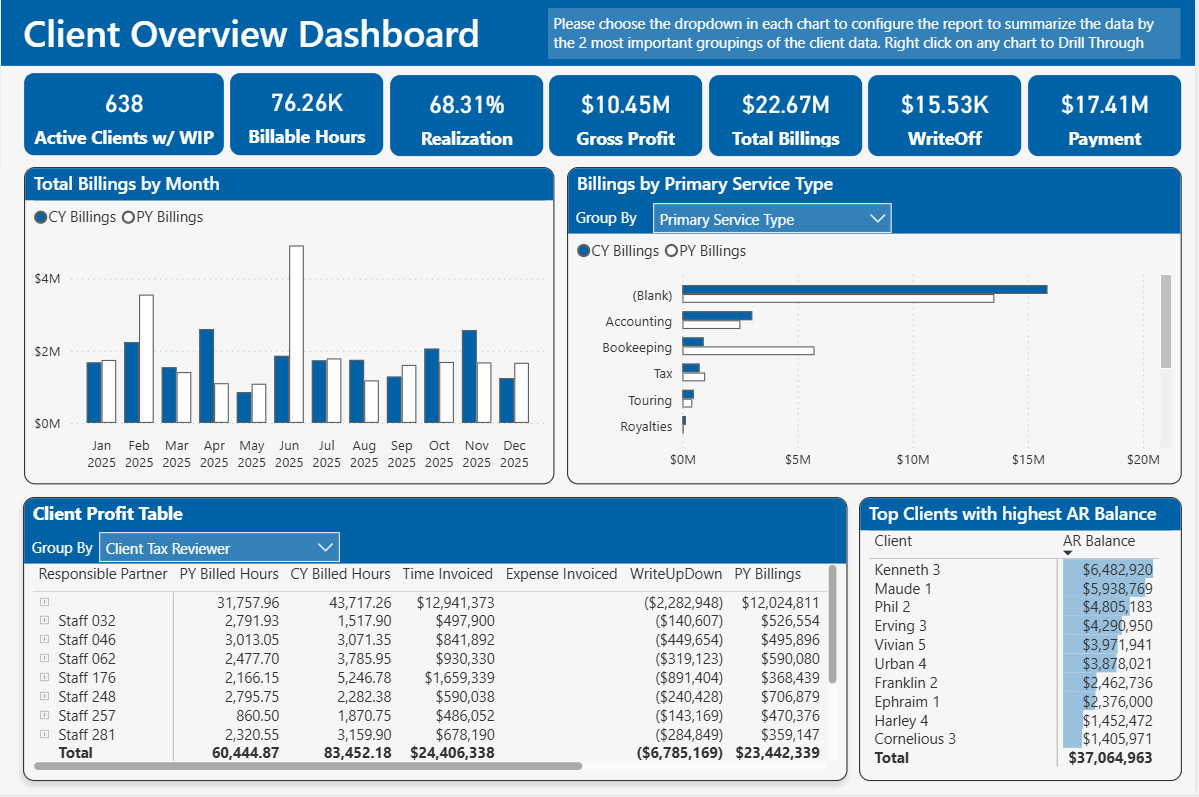
Task: Sort by WriteUpDown column header
Action: pos(675,574)
